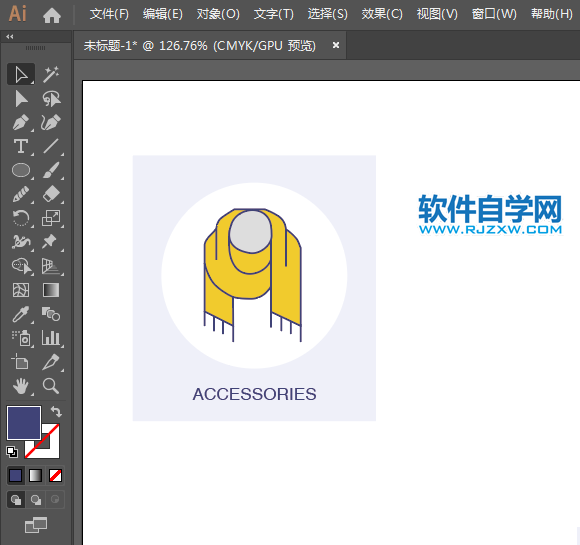This screenshot has width=580, height=545.
Task: Select the Hand tool
Action: [21, 386]
